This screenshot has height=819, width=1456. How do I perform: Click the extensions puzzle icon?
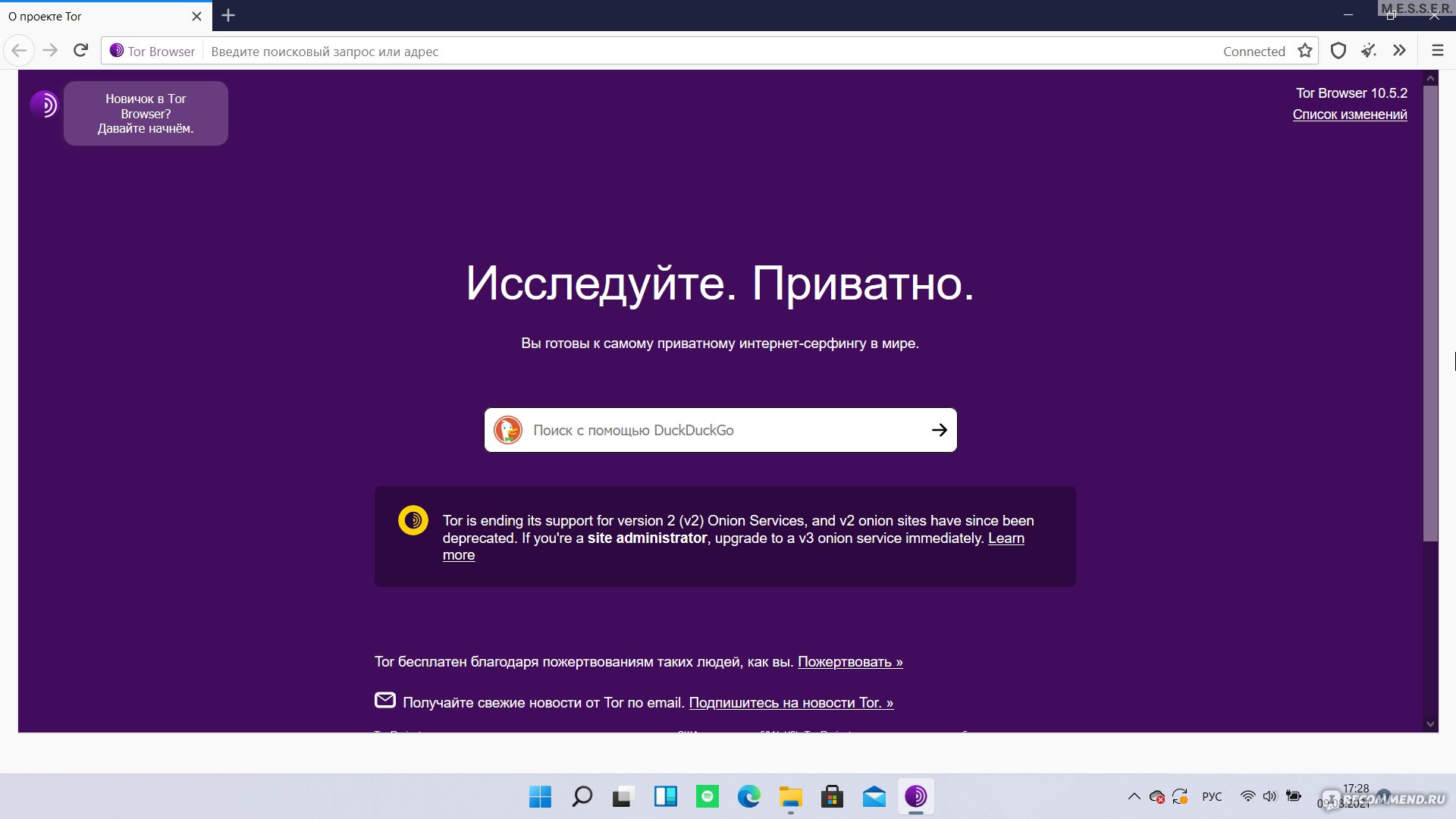pos(1398,51)
